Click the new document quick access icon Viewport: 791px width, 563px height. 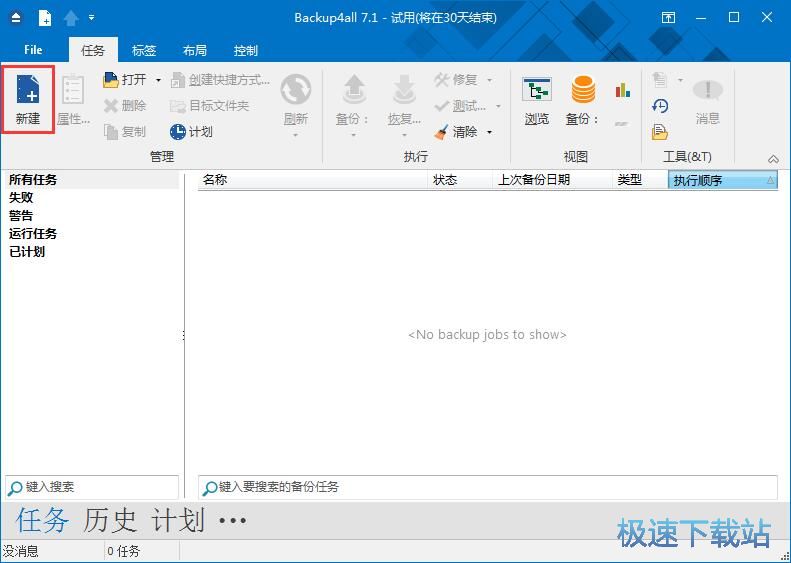[44, 18]
